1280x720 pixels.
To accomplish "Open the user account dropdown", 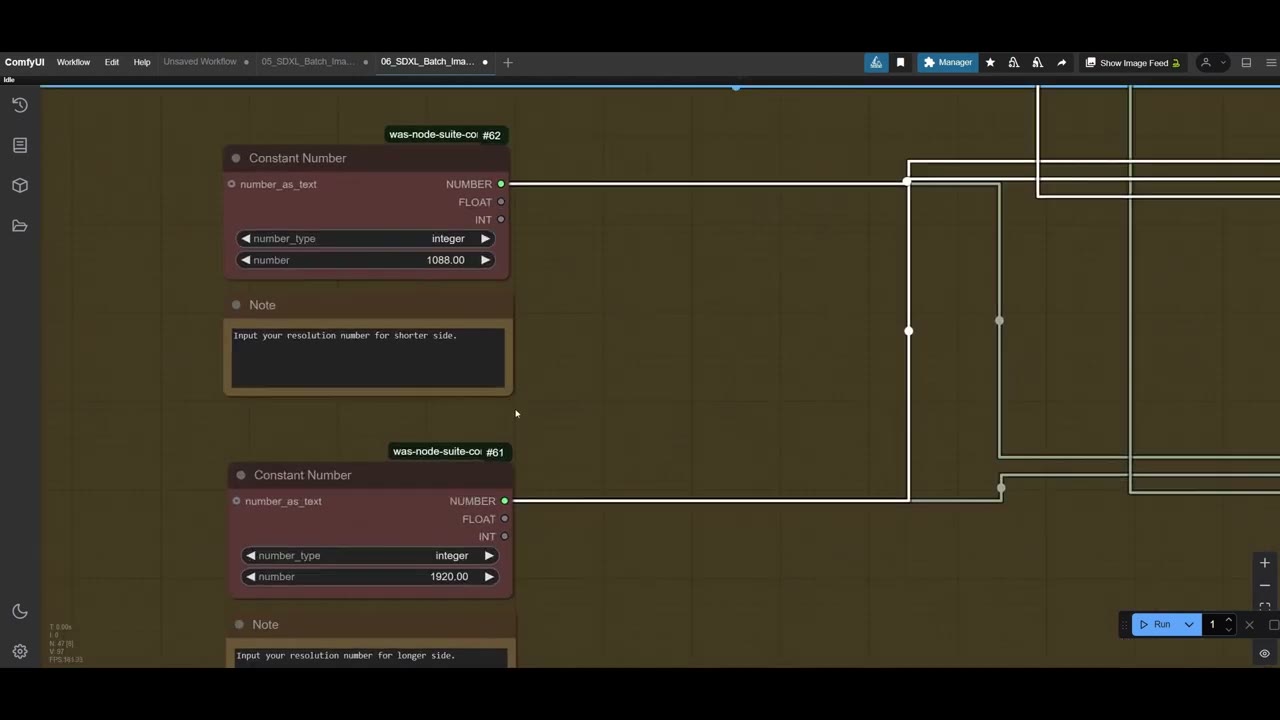I will (1212, 62).
